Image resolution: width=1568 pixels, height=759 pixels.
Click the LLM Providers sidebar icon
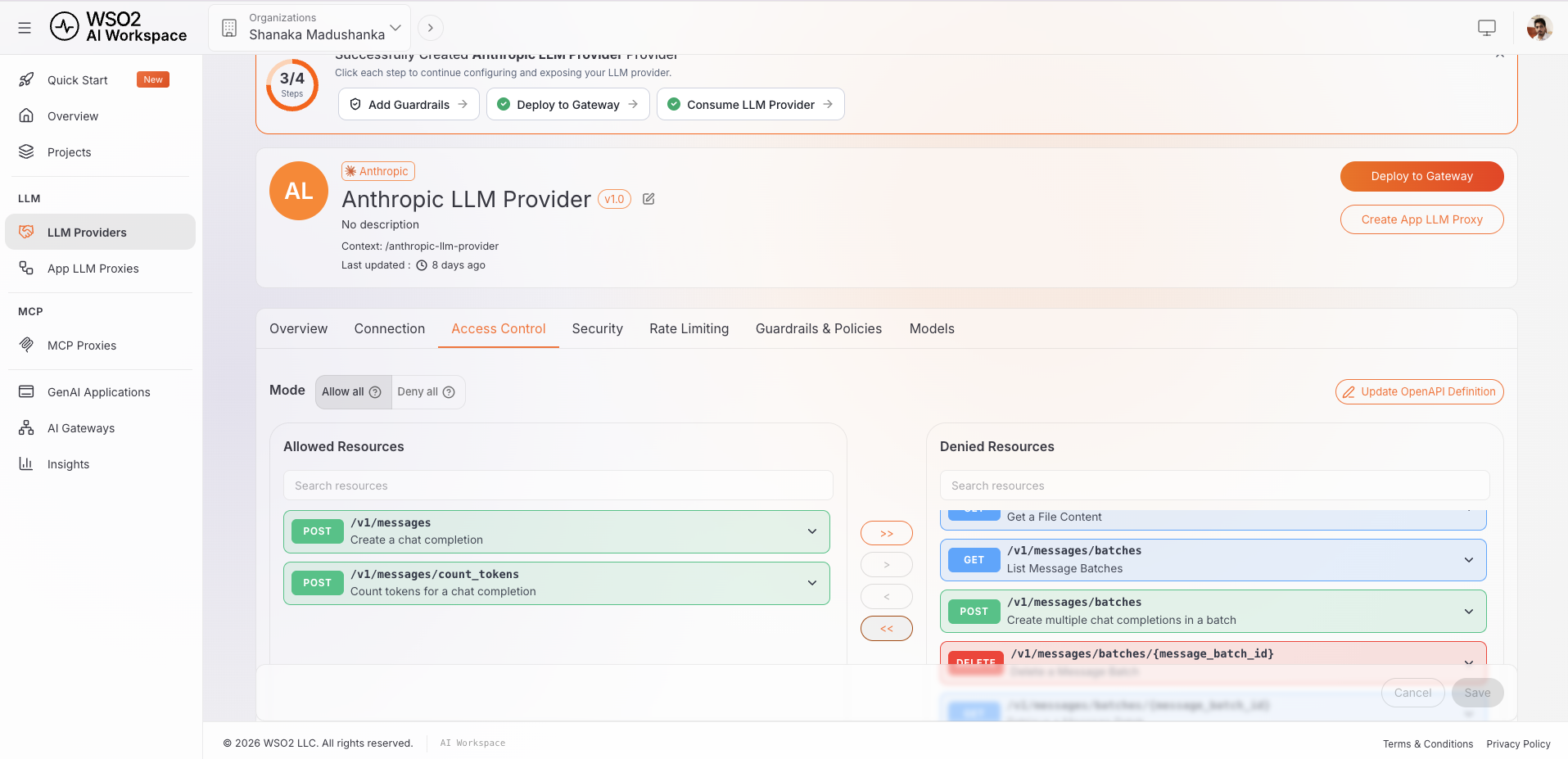(26, 232)
